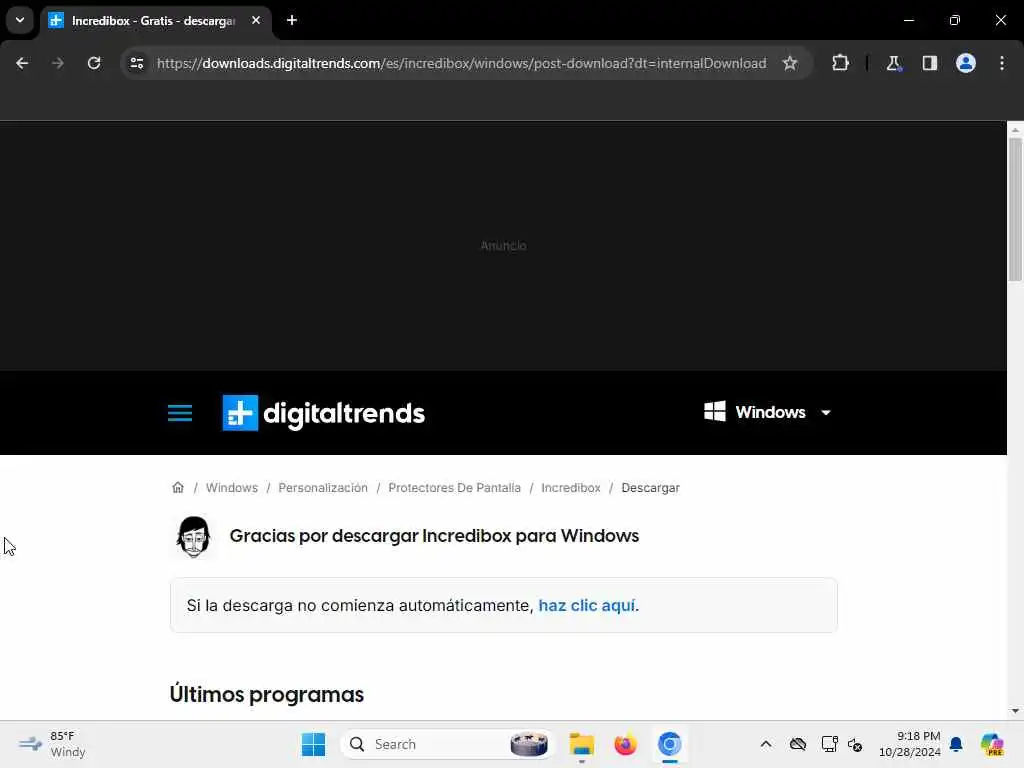Click the Incredibox app face icon
The width and height of the screenshot is (1024, 768).
tap(193, 536)
